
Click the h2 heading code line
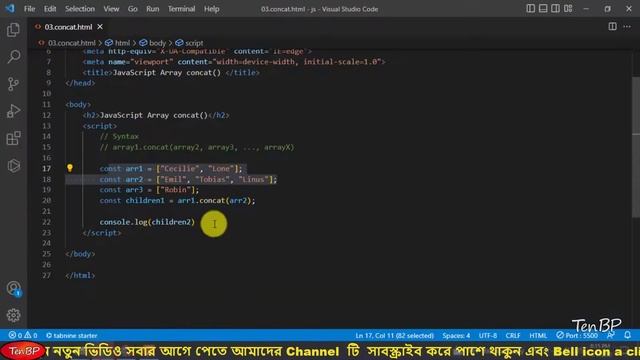(x=156, y=115)
